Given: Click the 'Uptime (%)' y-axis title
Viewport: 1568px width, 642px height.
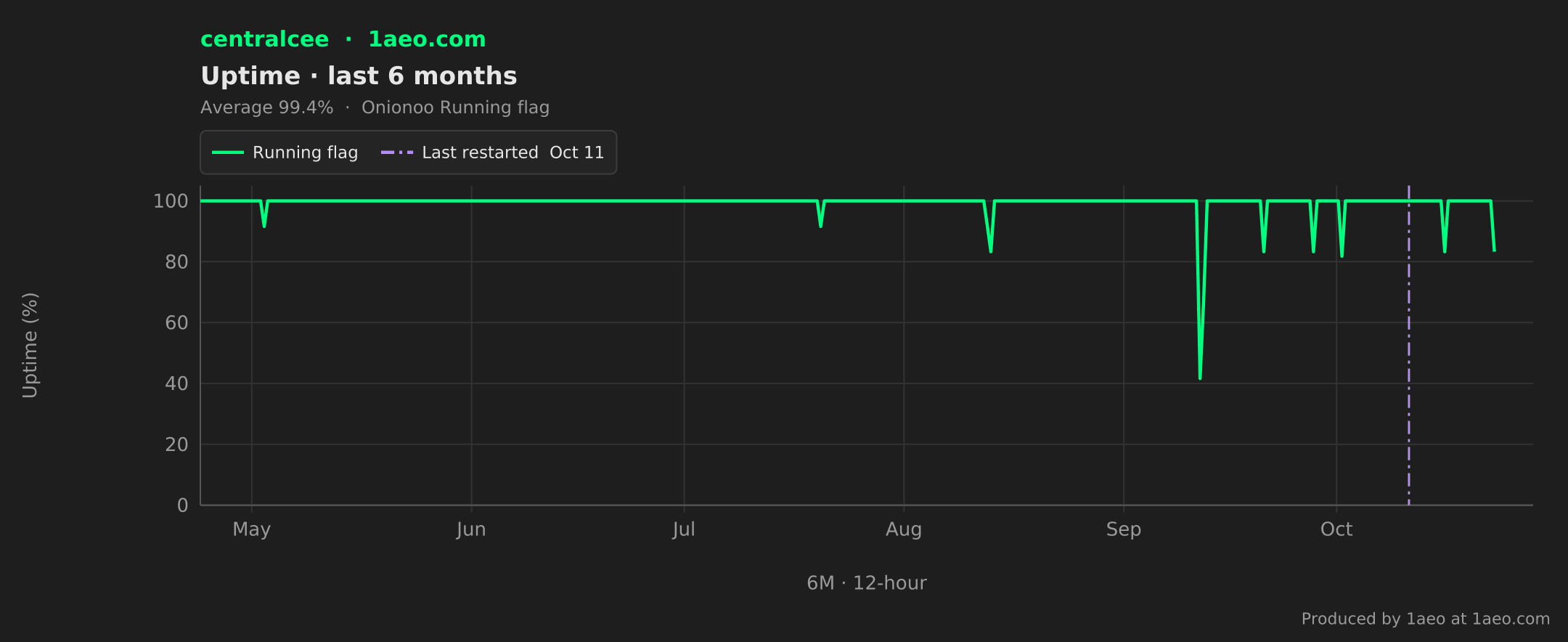Looking at the screenshot, I should click(30, 345).
